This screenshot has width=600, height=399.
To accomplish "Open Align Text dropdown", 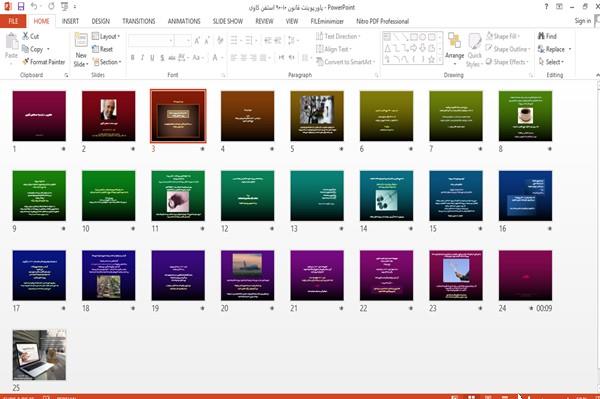I will coord(334,49).
